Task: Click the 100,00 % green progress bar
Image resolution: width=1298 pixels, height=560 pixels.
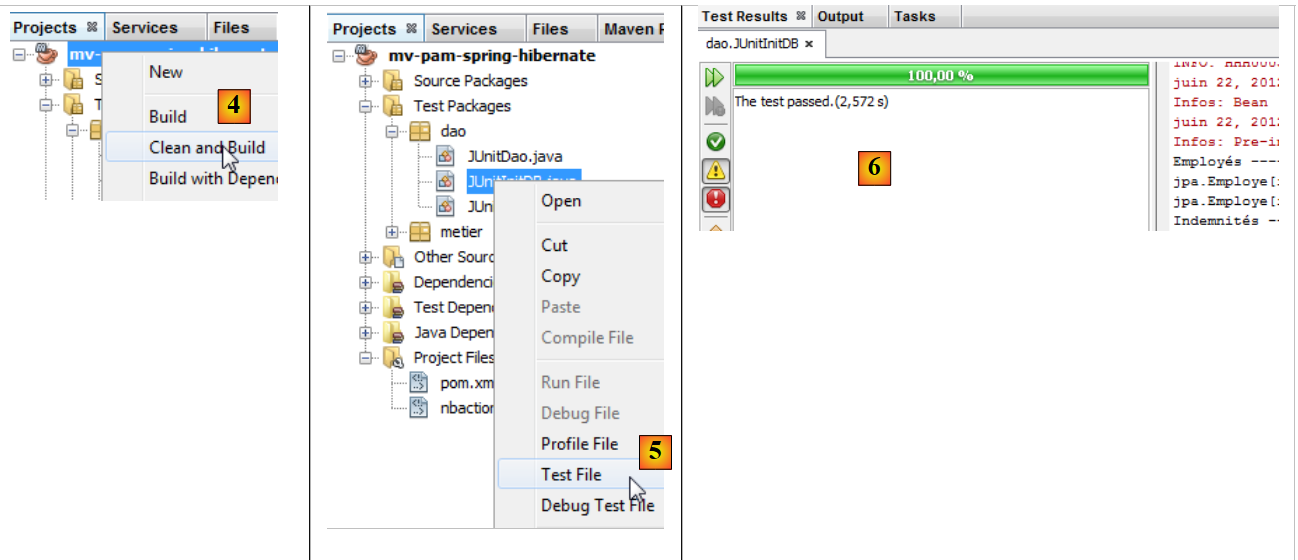Action: (x=940, y=75)
